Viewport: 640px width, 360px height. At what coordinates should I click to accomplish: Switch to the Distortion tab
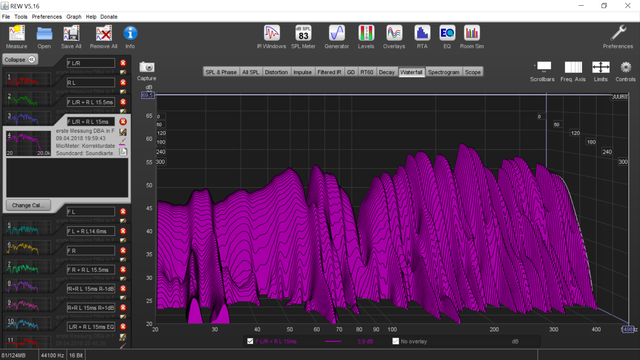point(276,72)
